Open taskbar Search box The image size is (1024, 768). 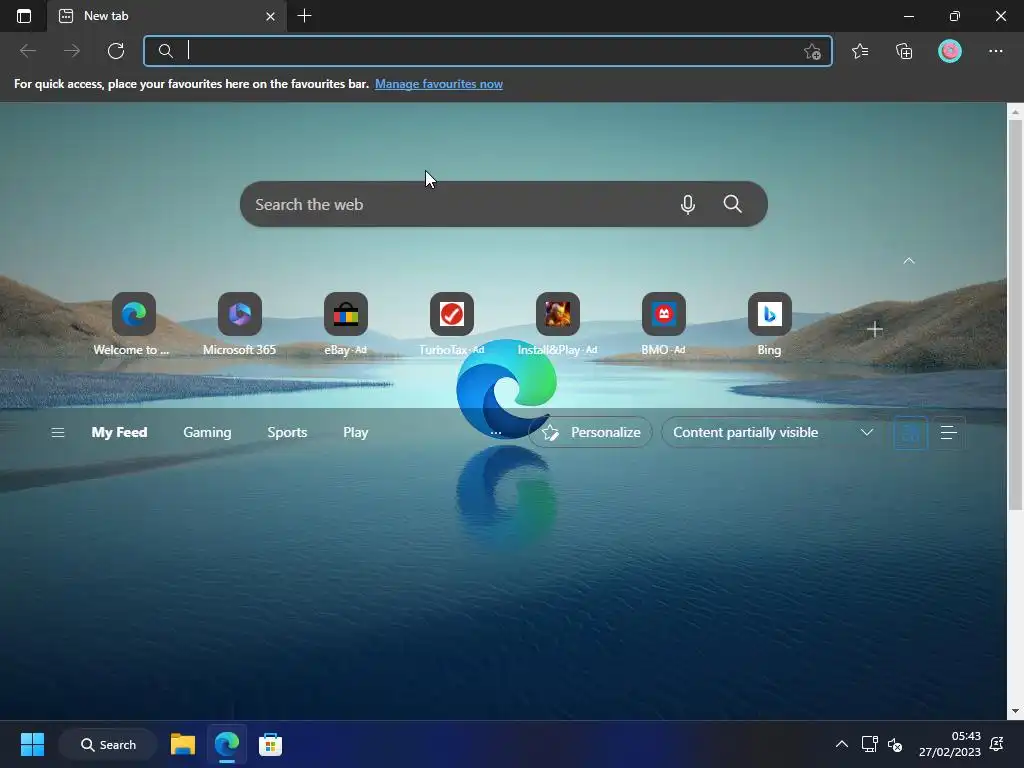coord(108,744)
